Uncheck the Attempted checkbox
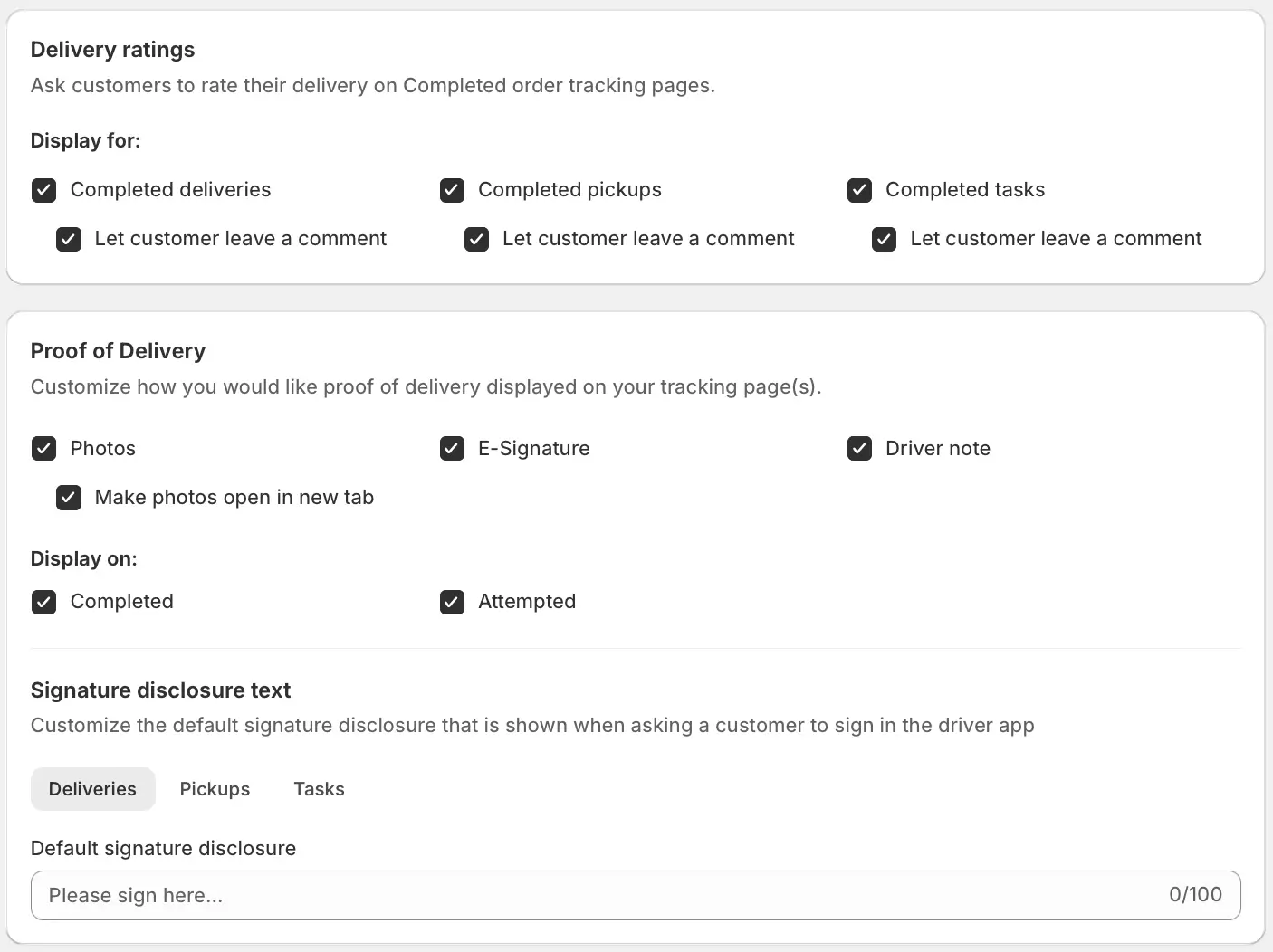Viewport: 1273px width, 952px height. [452, 602]
